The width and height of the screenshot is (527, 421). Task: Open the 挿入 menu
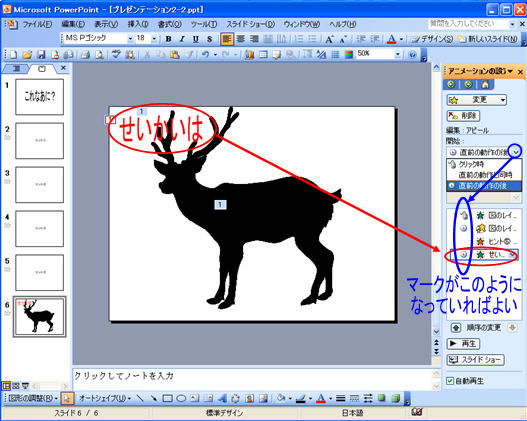click(x=138, y=24)
